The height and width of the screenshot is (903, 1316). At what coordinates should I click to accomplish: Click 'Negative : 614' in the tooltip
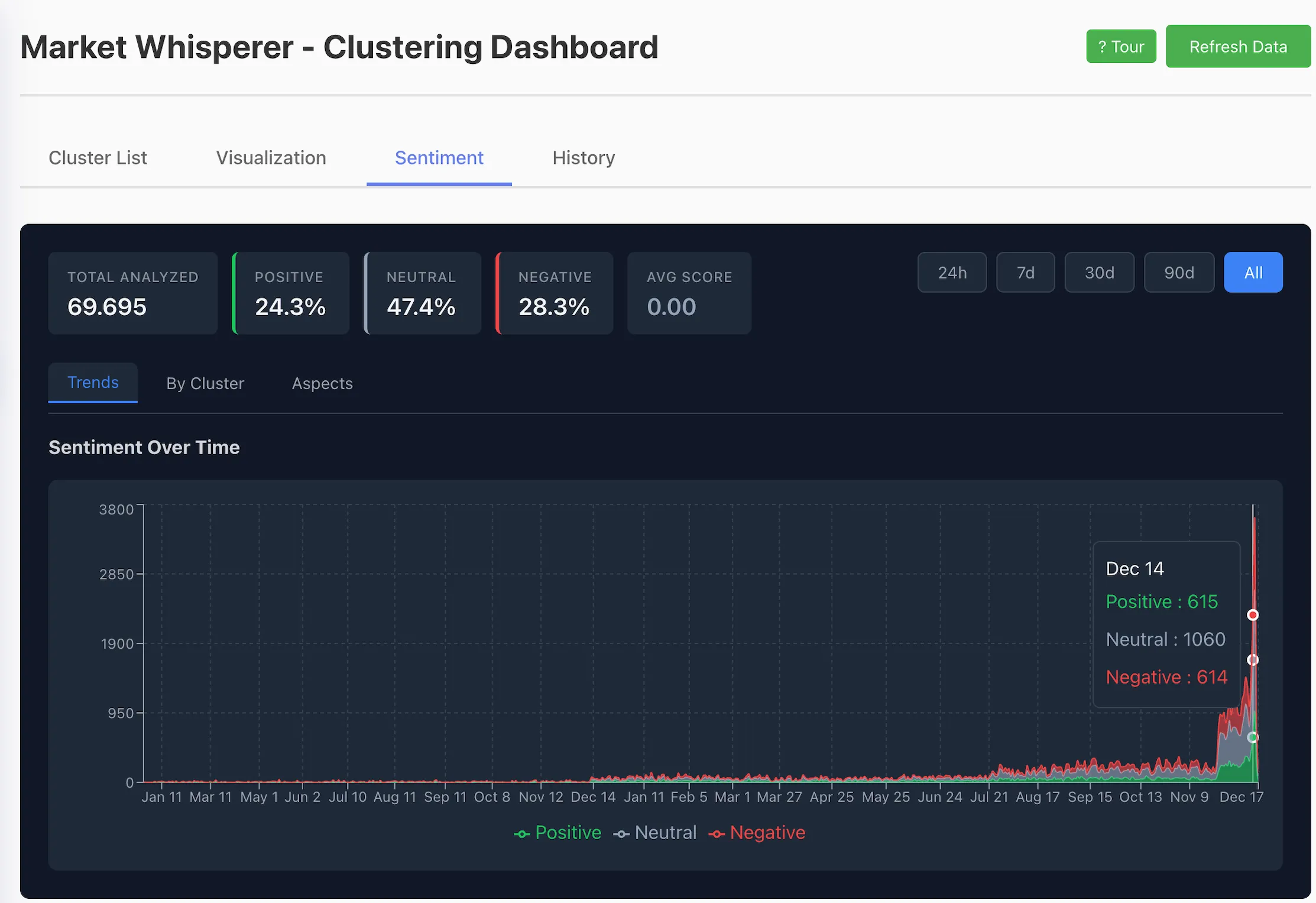[1166, 677]
